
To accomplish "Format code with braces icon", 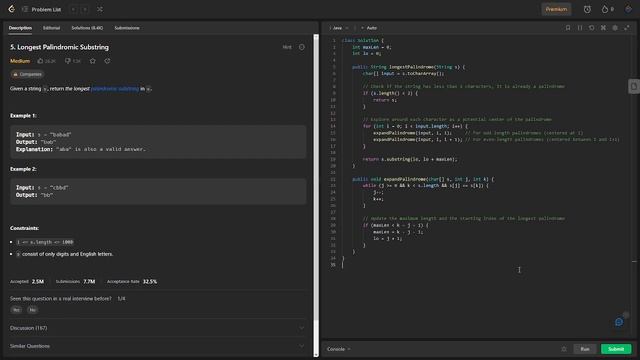I will pyautogui.click(x=580, y=28).
